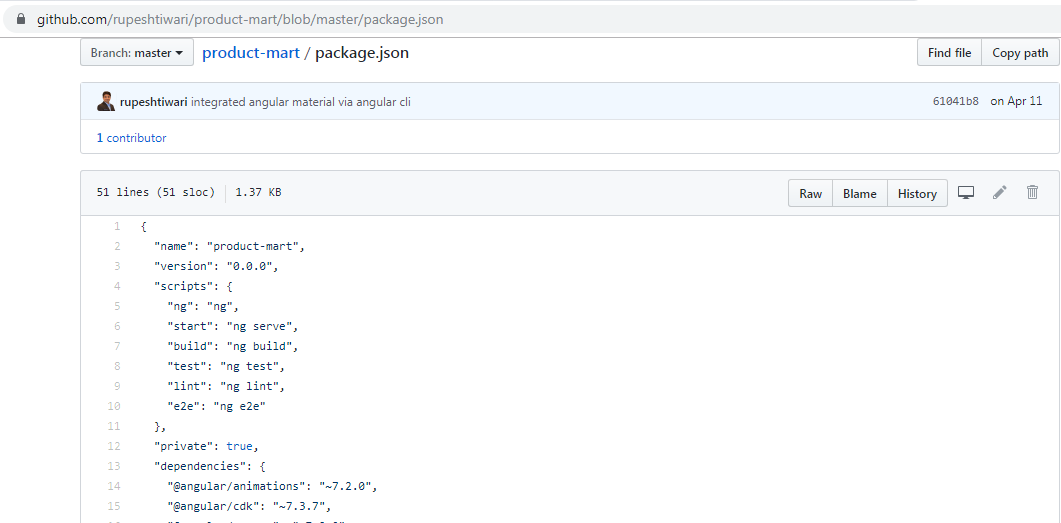Select line number 4 in the code
Viewport: 1061px width, 523px height.
(117, 286)
